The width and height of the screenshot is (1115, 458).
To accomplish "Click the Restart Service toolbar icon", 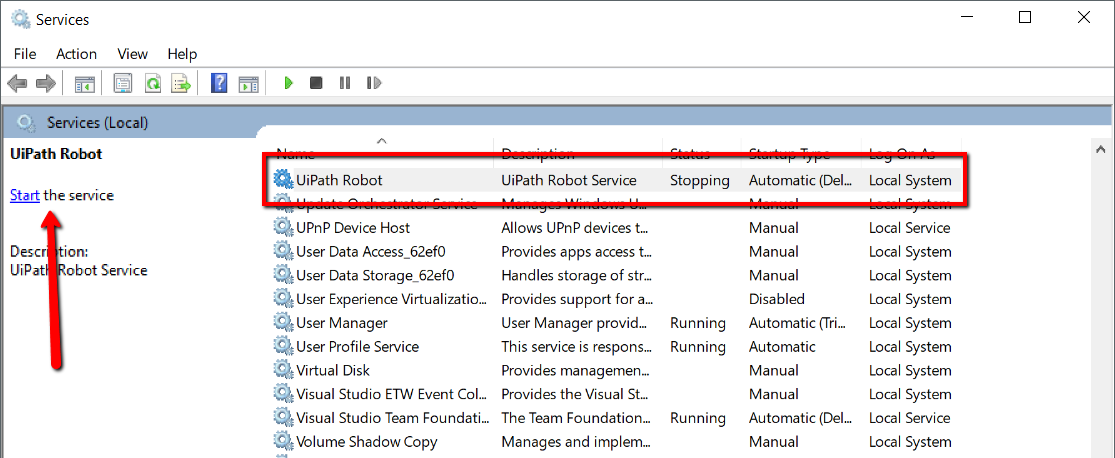I will [x=374, y=83].
